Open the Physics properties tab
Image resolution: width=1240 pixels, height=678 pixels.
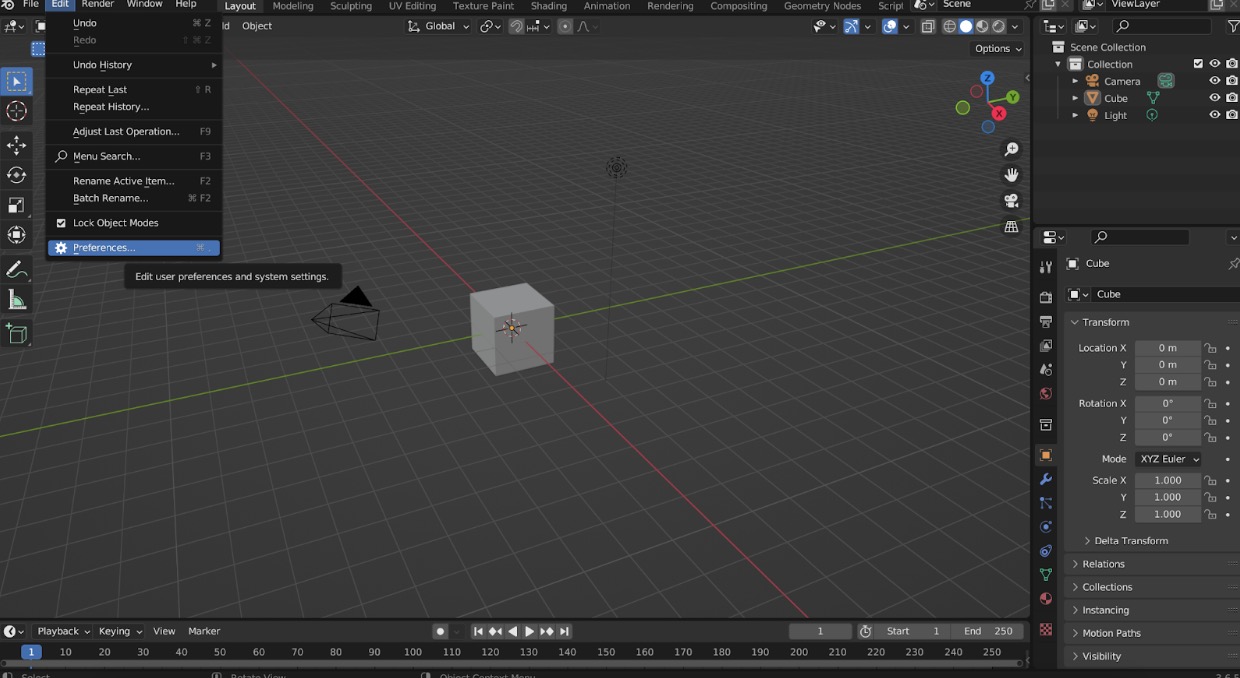click(1046, 527)
